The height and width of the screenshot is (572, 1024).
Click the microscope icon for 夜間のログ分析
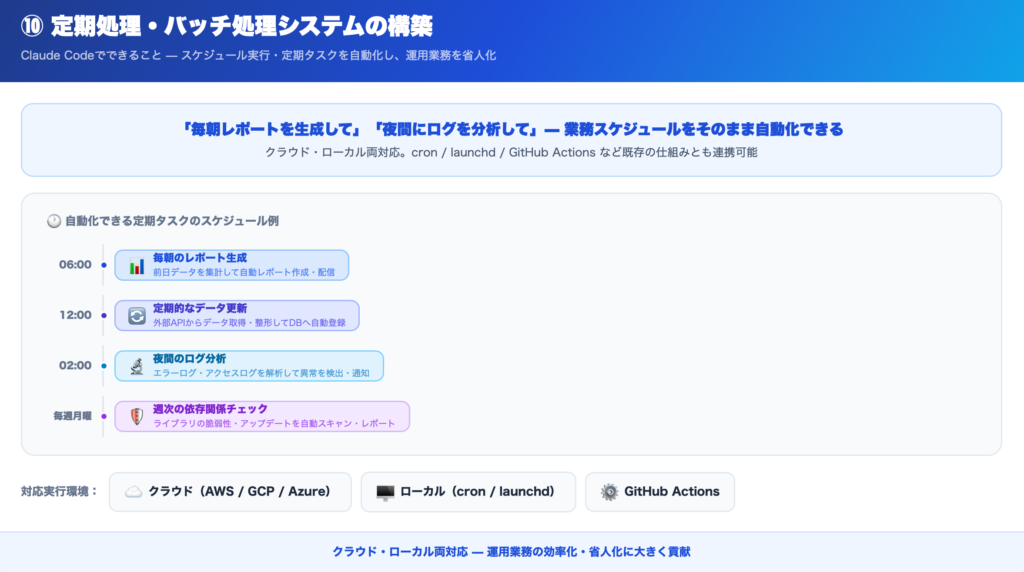136,366
